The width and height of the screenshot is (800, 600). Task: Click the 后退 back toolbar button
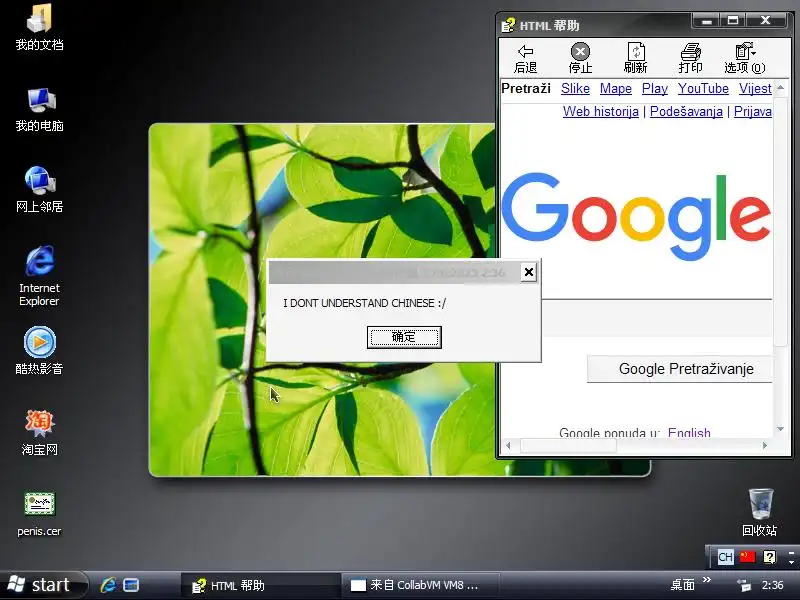526,59
